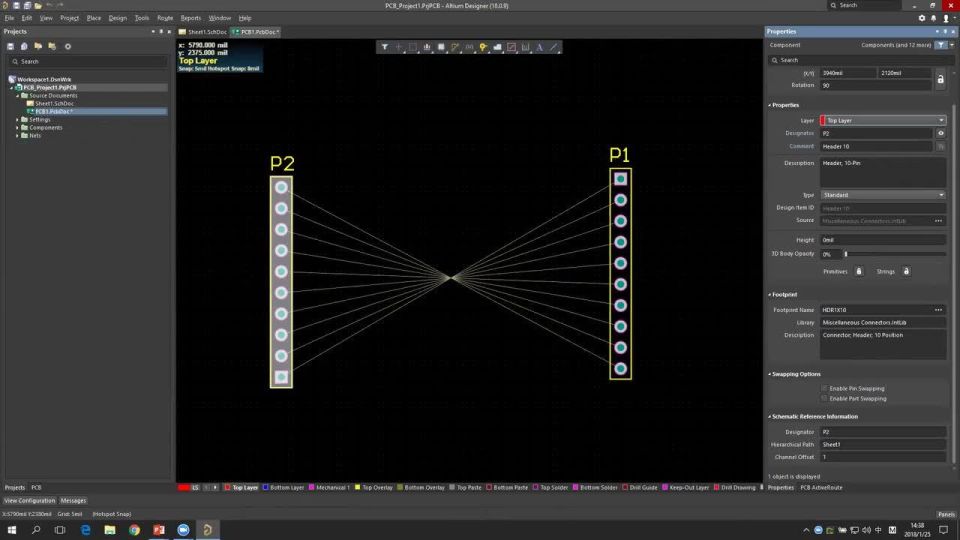Toggle the Strings lock

[x=906, y=271]
